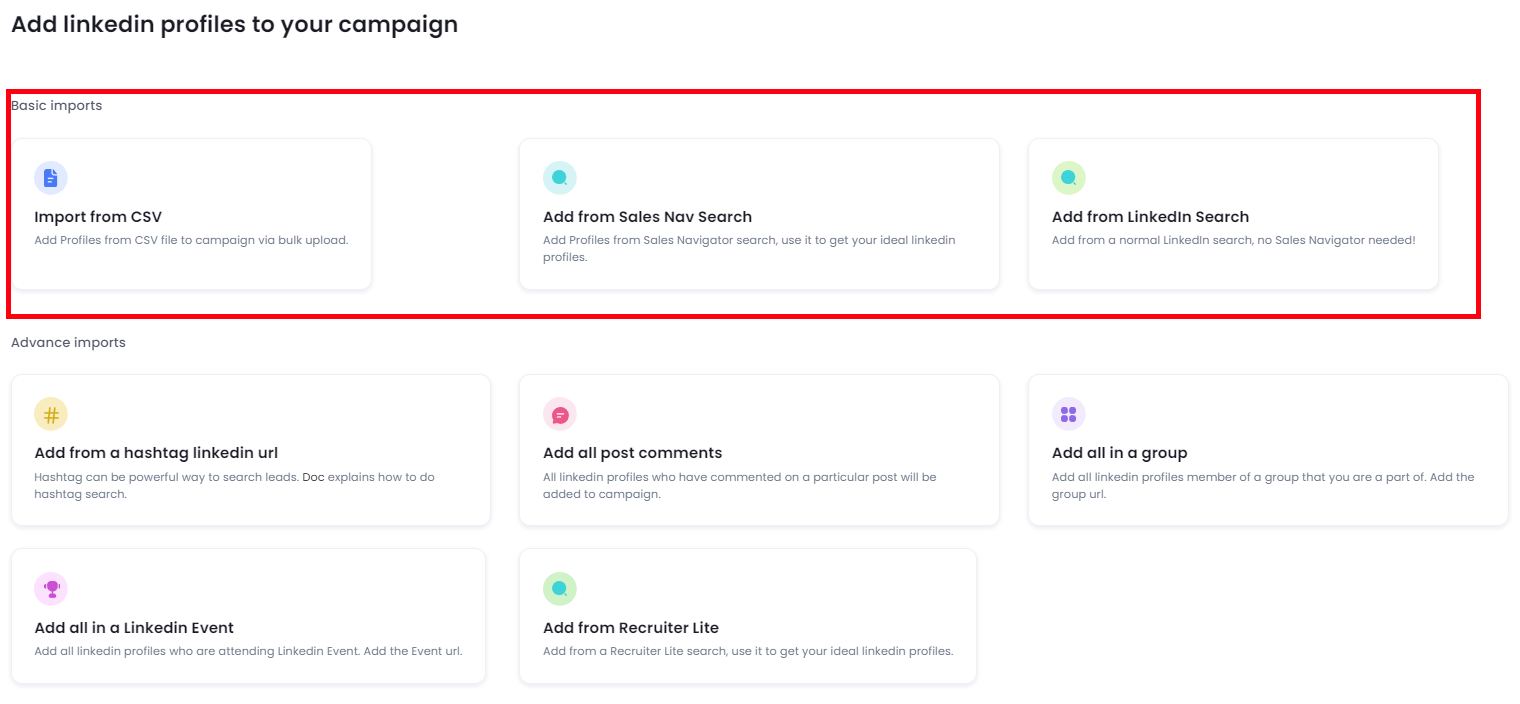This screenshot has width=1520, height=704.
Task: Select the search icon on Add from Recruiter Lite
Action: click(x=559, y=589)
